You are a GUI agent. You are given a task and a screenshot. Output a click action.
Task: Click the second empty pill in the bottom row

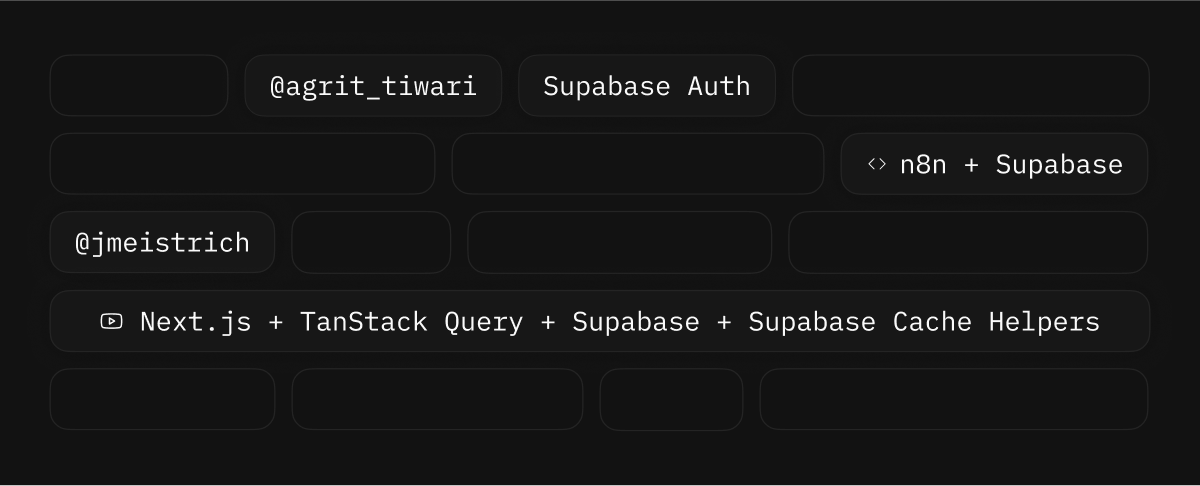437,399
